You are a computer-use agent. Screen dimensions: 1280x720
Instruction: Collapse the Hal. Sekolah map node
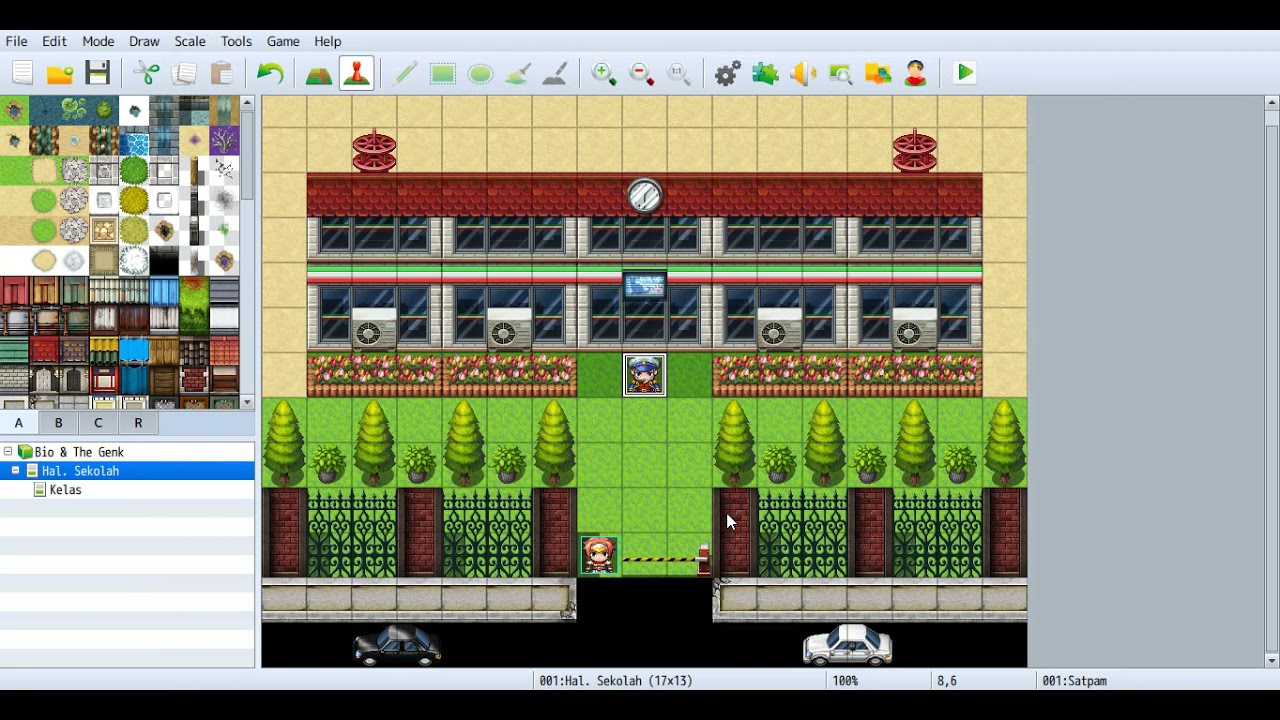pos(16,470)
